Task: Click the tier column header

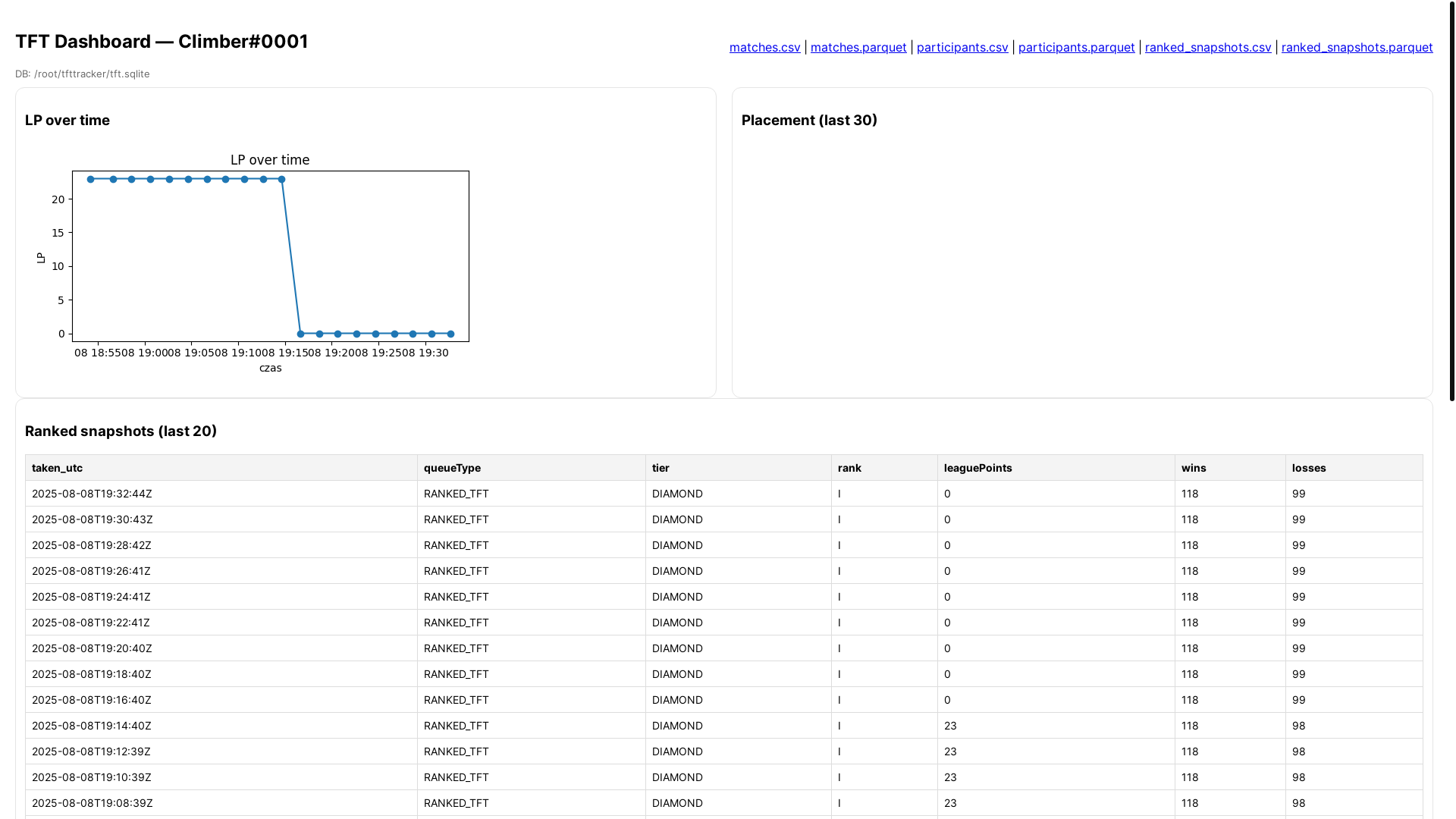Action: [x=739, y=468]
